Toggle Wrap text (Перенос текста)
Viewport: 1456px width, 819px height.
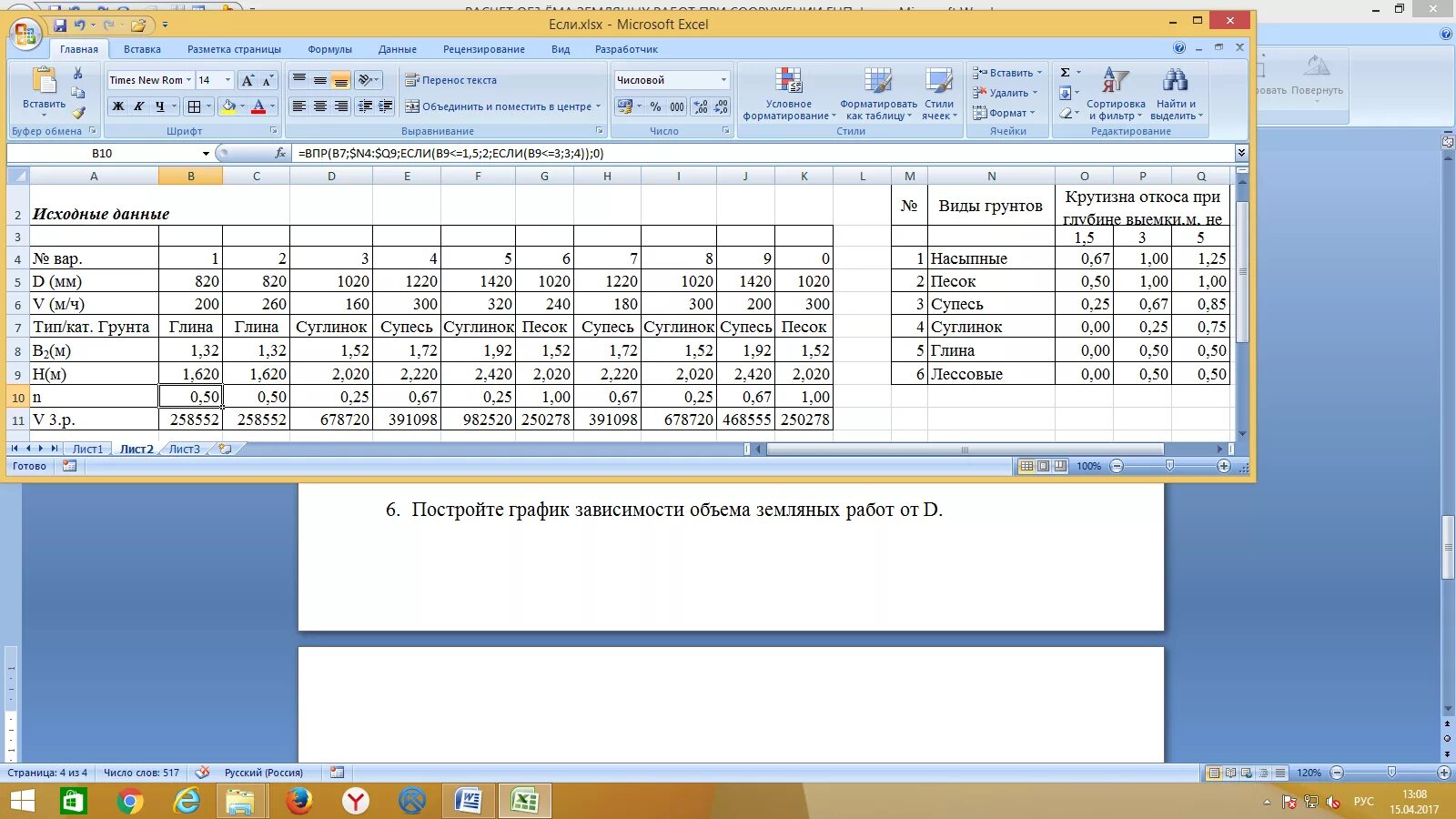pyautogui.click(x=451, y=80)
